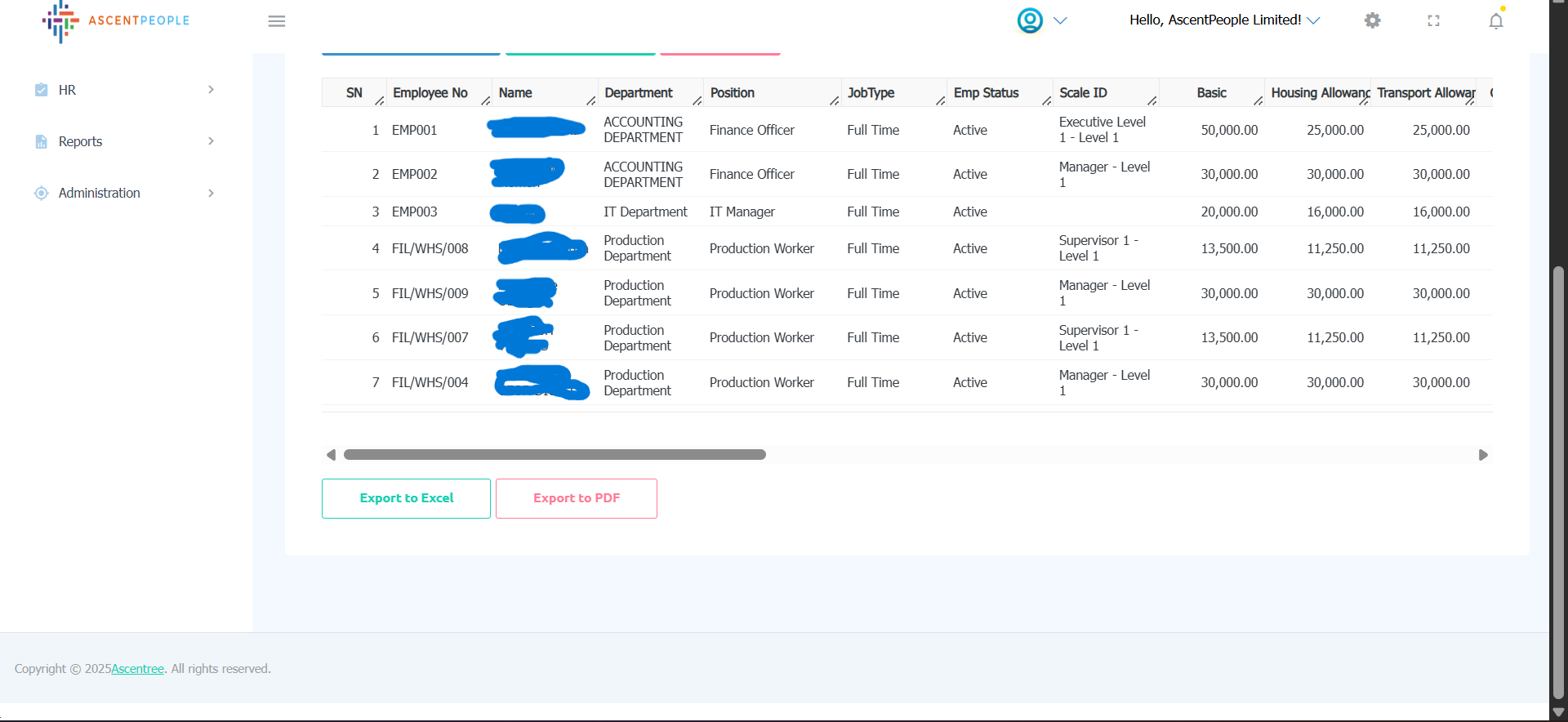Screen dimensions: 1568x722
Task: Follow the Ascentree footer link
Action: click(x=137, y=669)
